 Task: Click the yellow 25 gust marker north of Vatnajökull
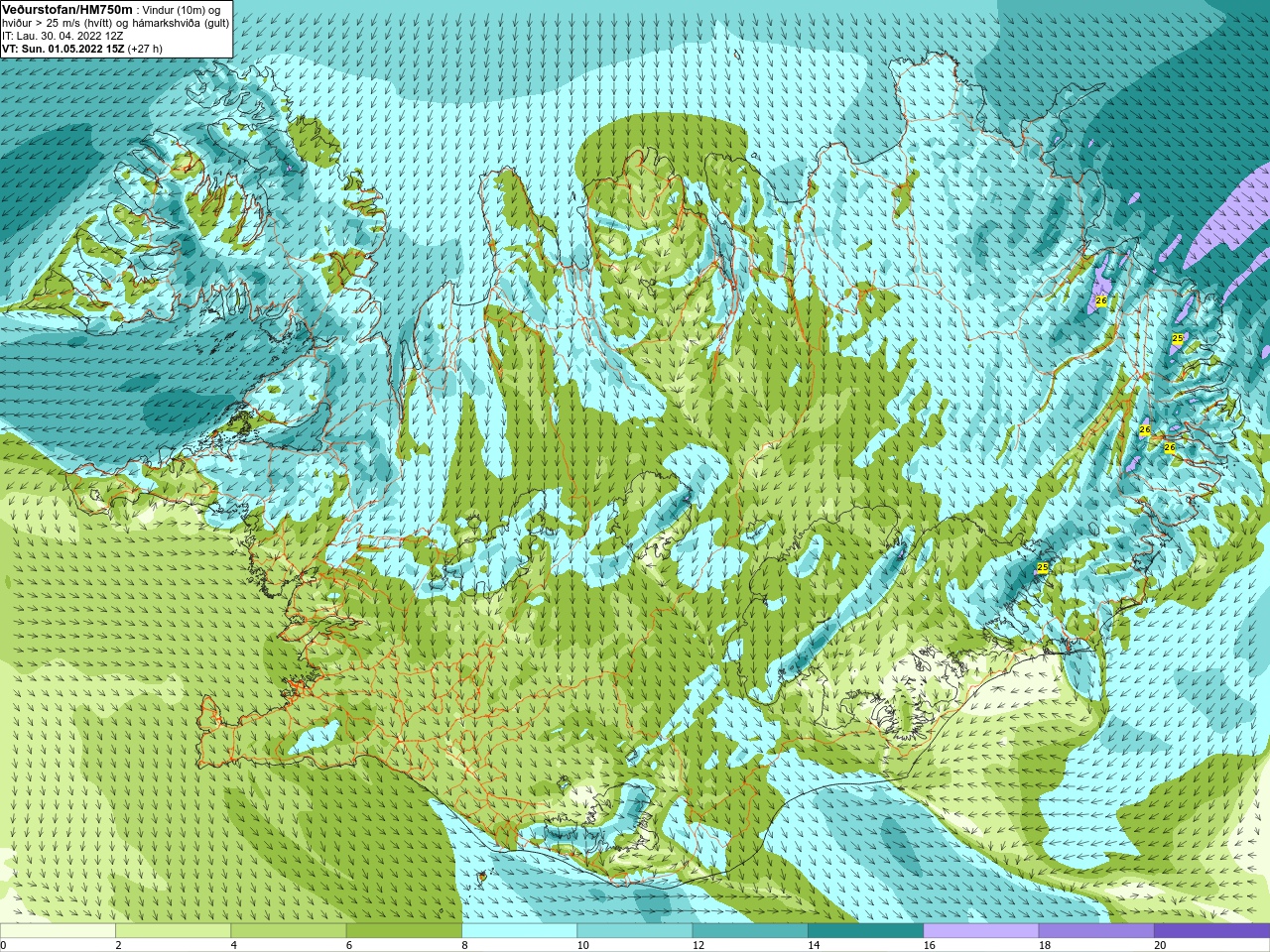coord(1042,567)
